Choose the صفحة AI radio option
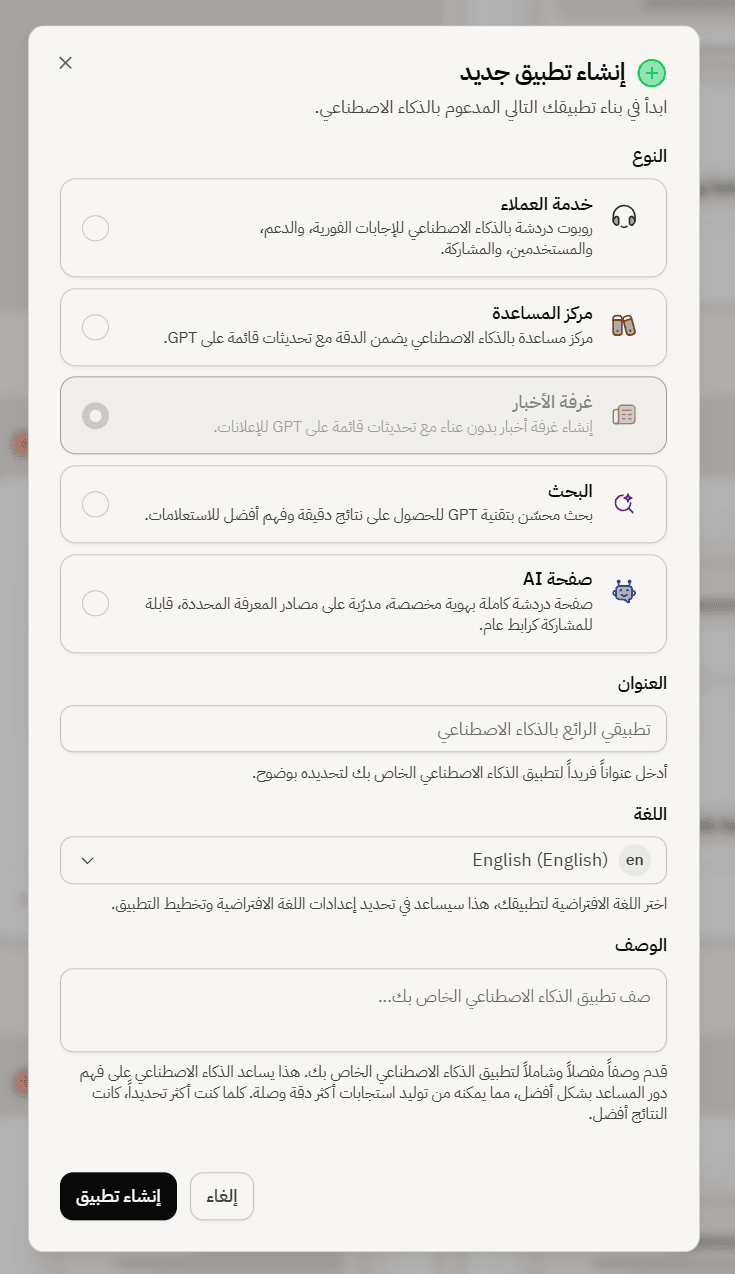This screenshot has width=735, height=1274. click(x=95, y=604)
